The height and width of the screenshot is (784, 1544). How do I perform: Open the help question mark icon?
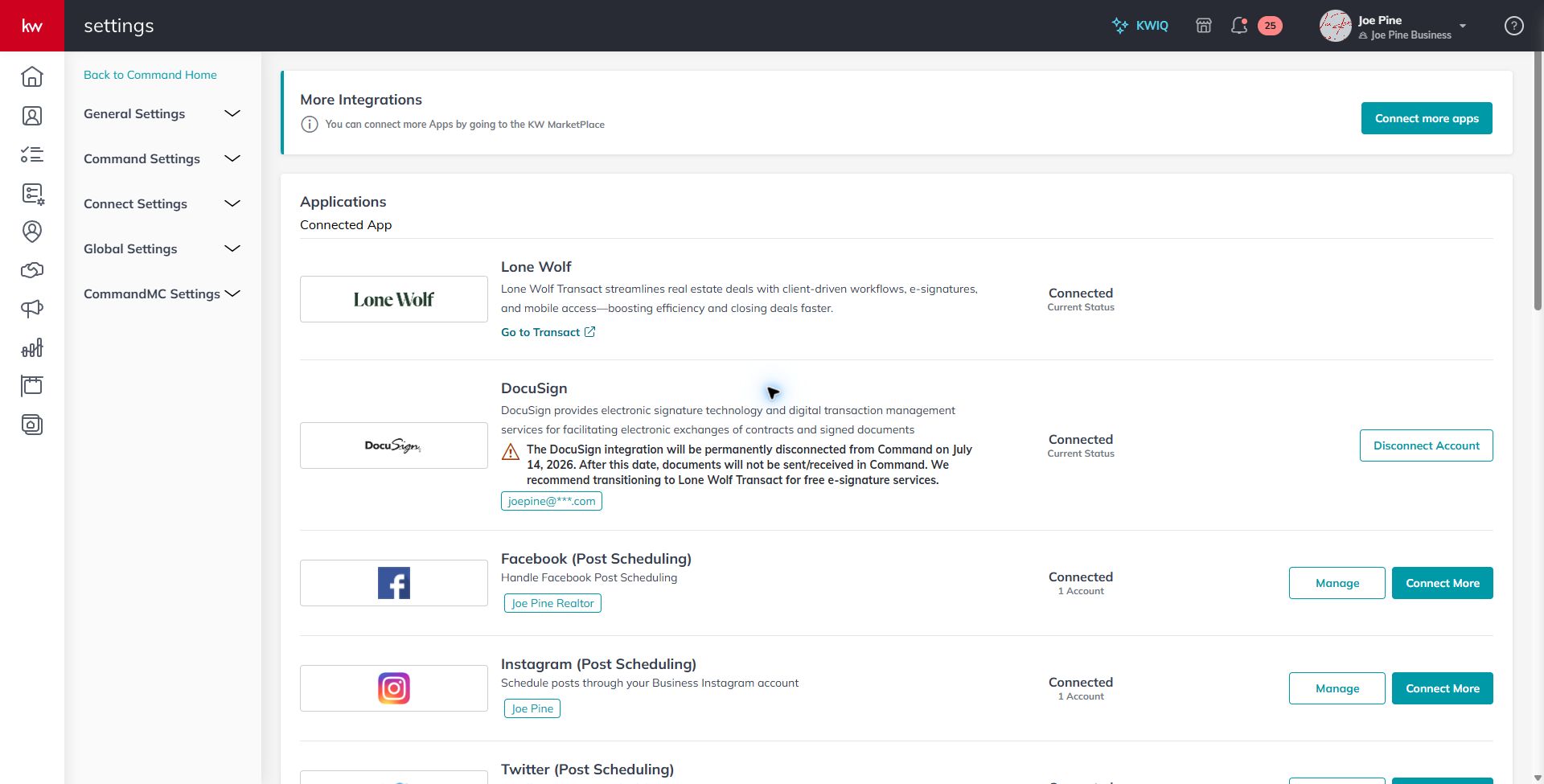point(1514,26)
